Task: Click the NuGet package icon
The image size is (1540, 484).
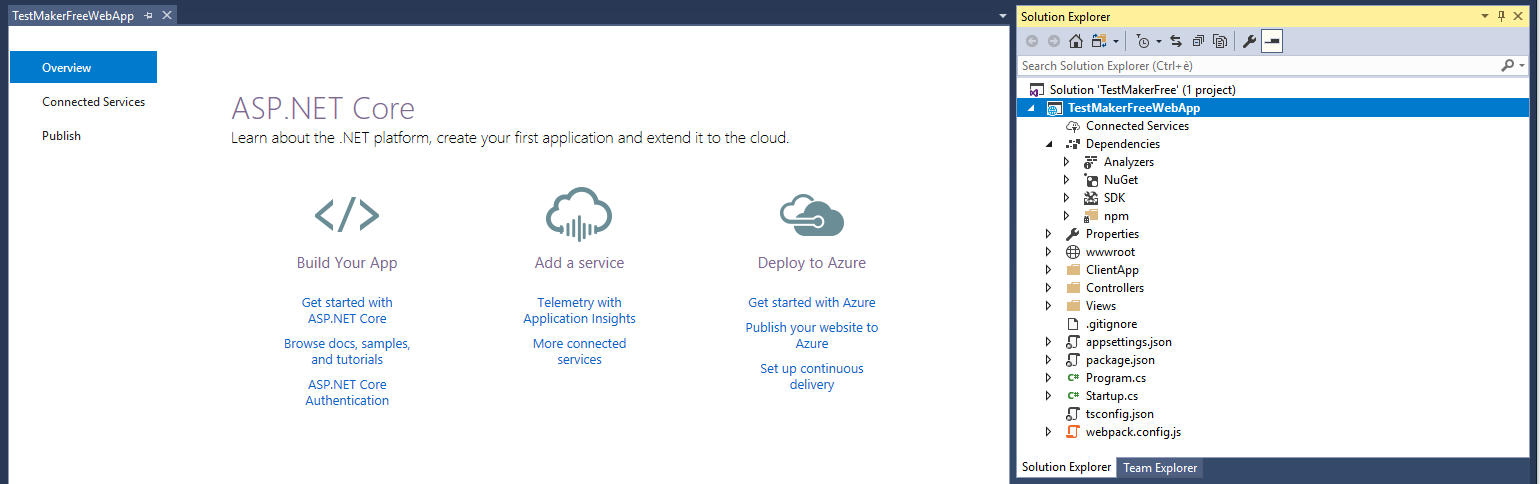Action: click(1091, 180)
